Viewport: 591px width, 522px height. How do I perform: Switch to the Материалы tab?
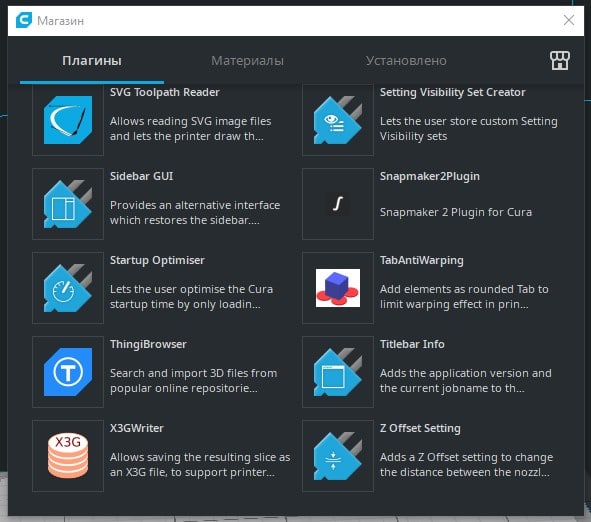click(247, 61)
